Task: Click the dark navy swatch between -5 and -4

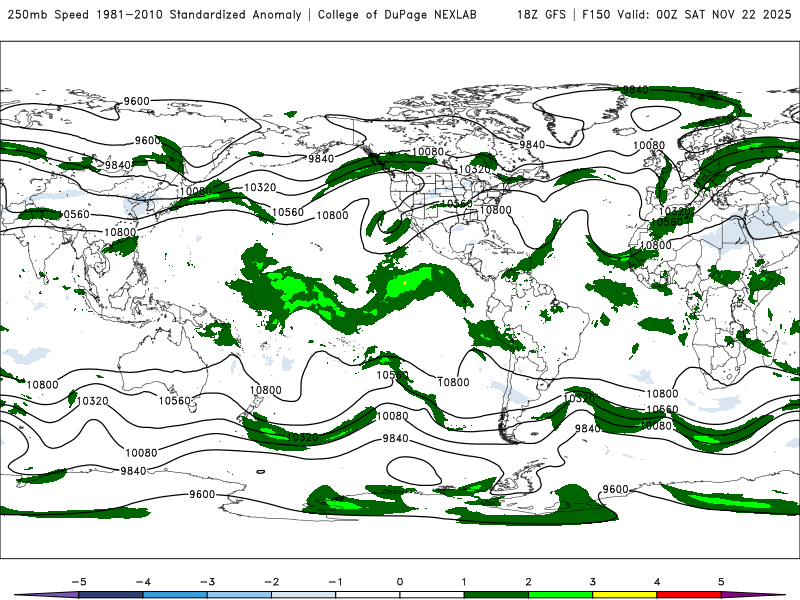Action: pyautogui.click(x=111, y=595)
